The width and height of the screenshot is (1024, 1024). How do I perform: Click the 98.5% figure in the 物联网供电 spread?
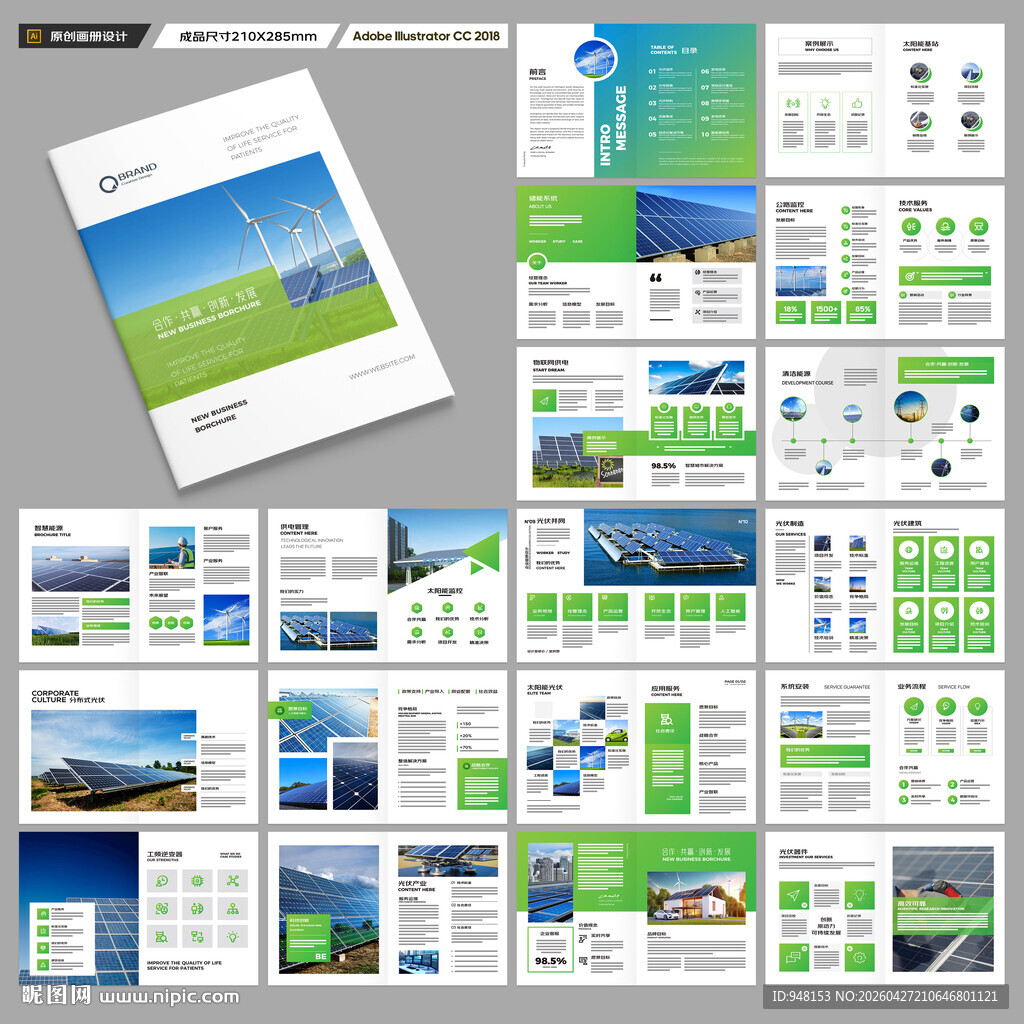(x=664, y=466)
